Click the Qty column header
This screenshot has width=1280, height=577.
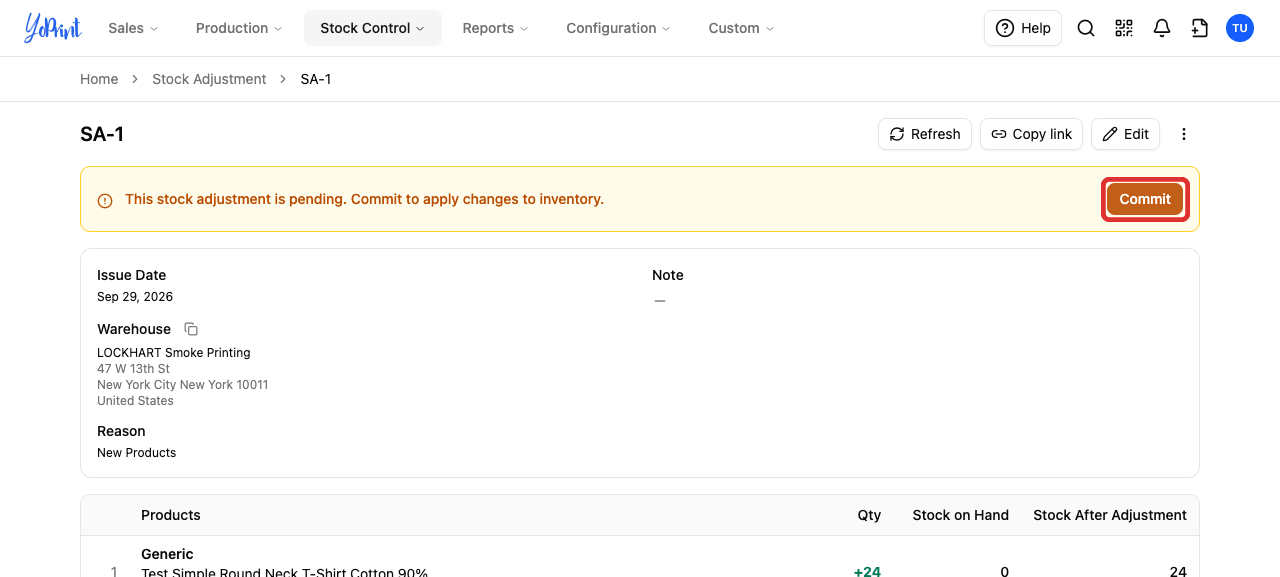(x=869, y=515)
